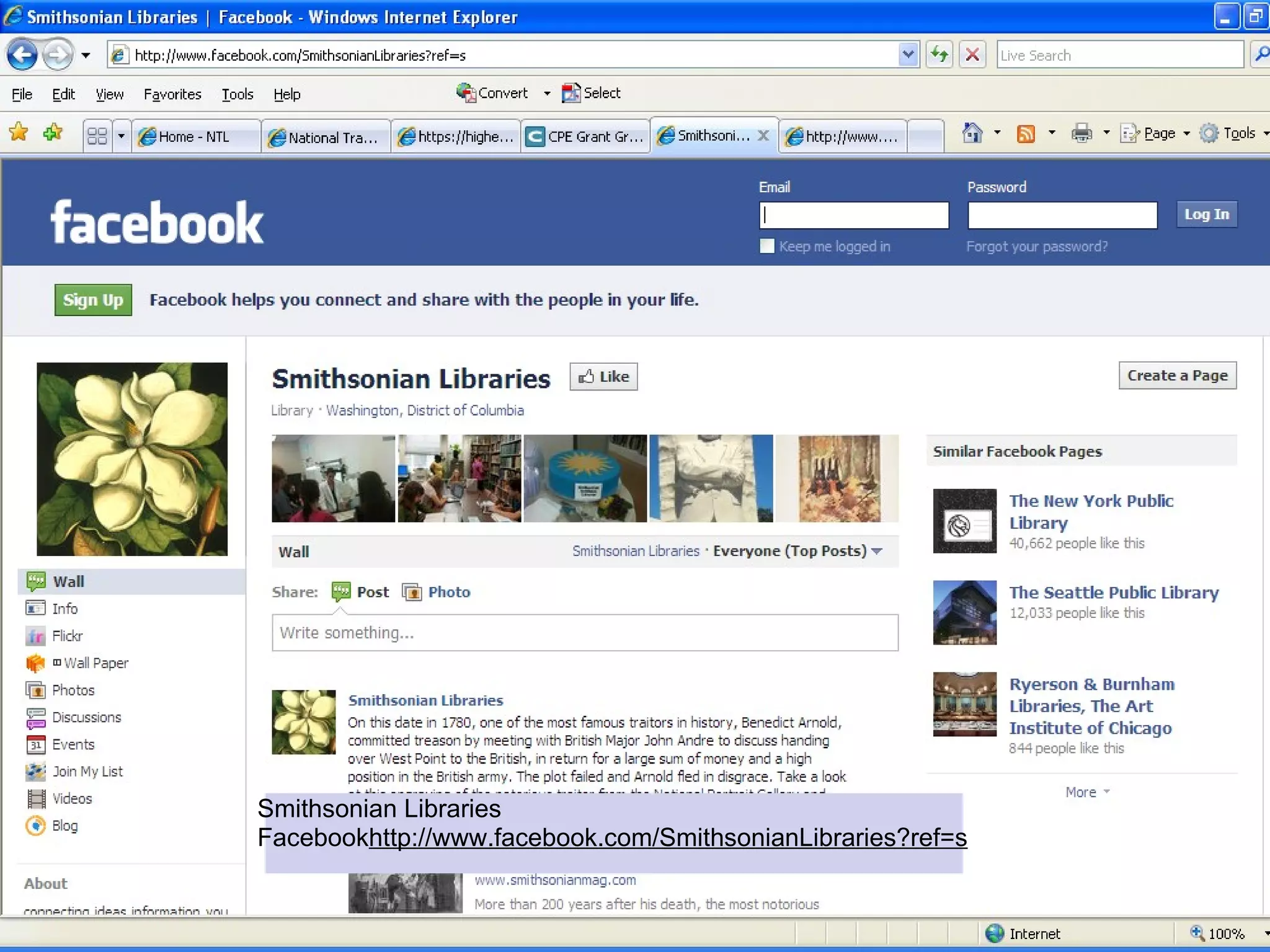Open Info in the left sidebar

tap(64, 609)
